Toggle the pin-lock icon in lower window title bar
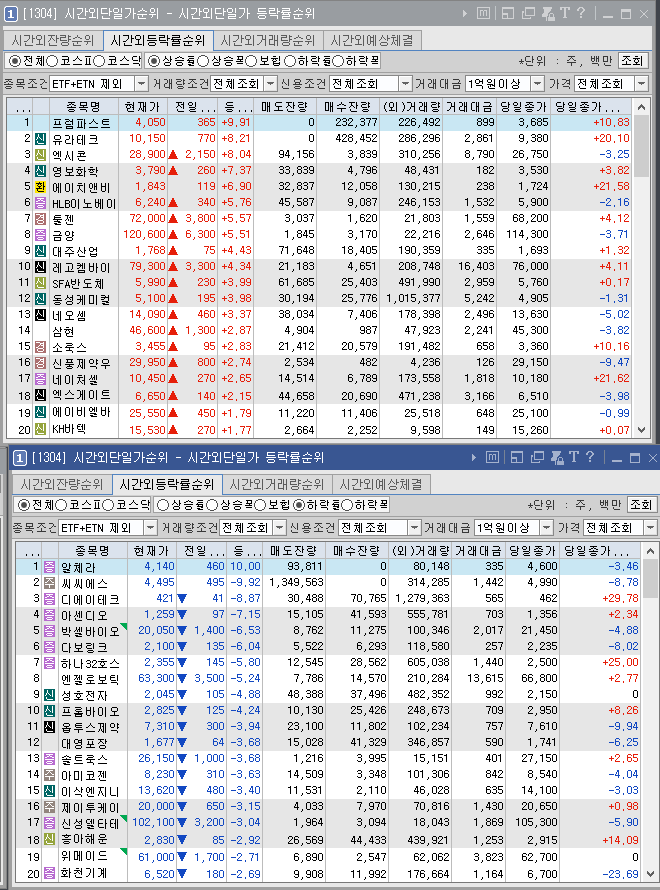 [x=557, y=457]
